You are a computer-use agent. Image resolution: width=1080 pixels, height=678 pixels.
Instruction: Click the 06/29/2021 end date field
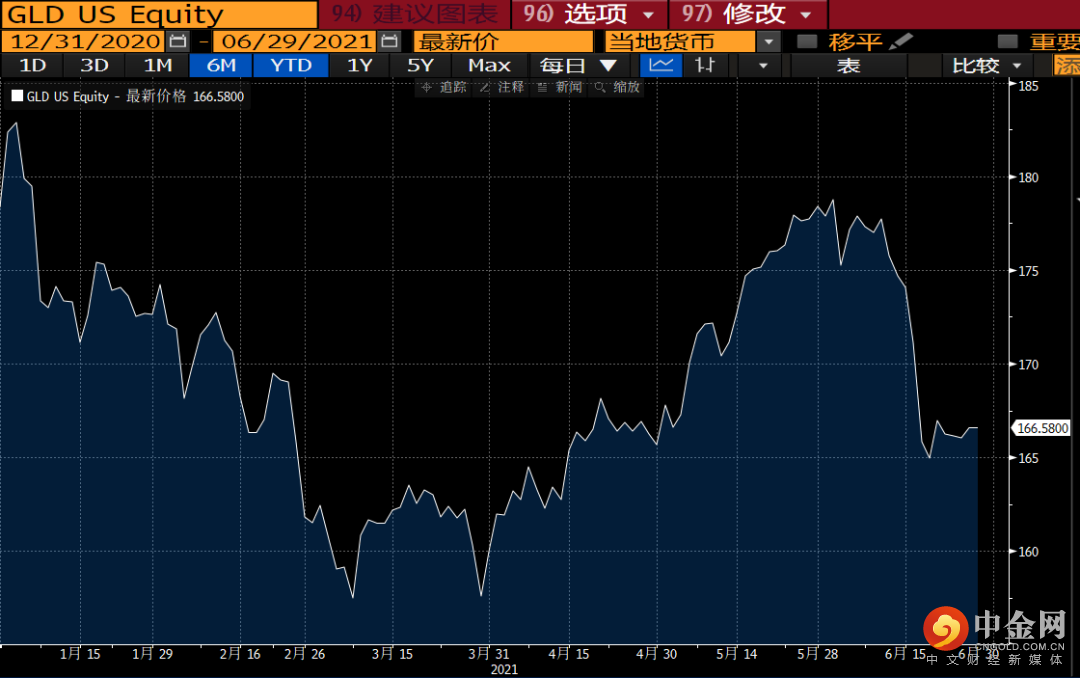(295, 41)
